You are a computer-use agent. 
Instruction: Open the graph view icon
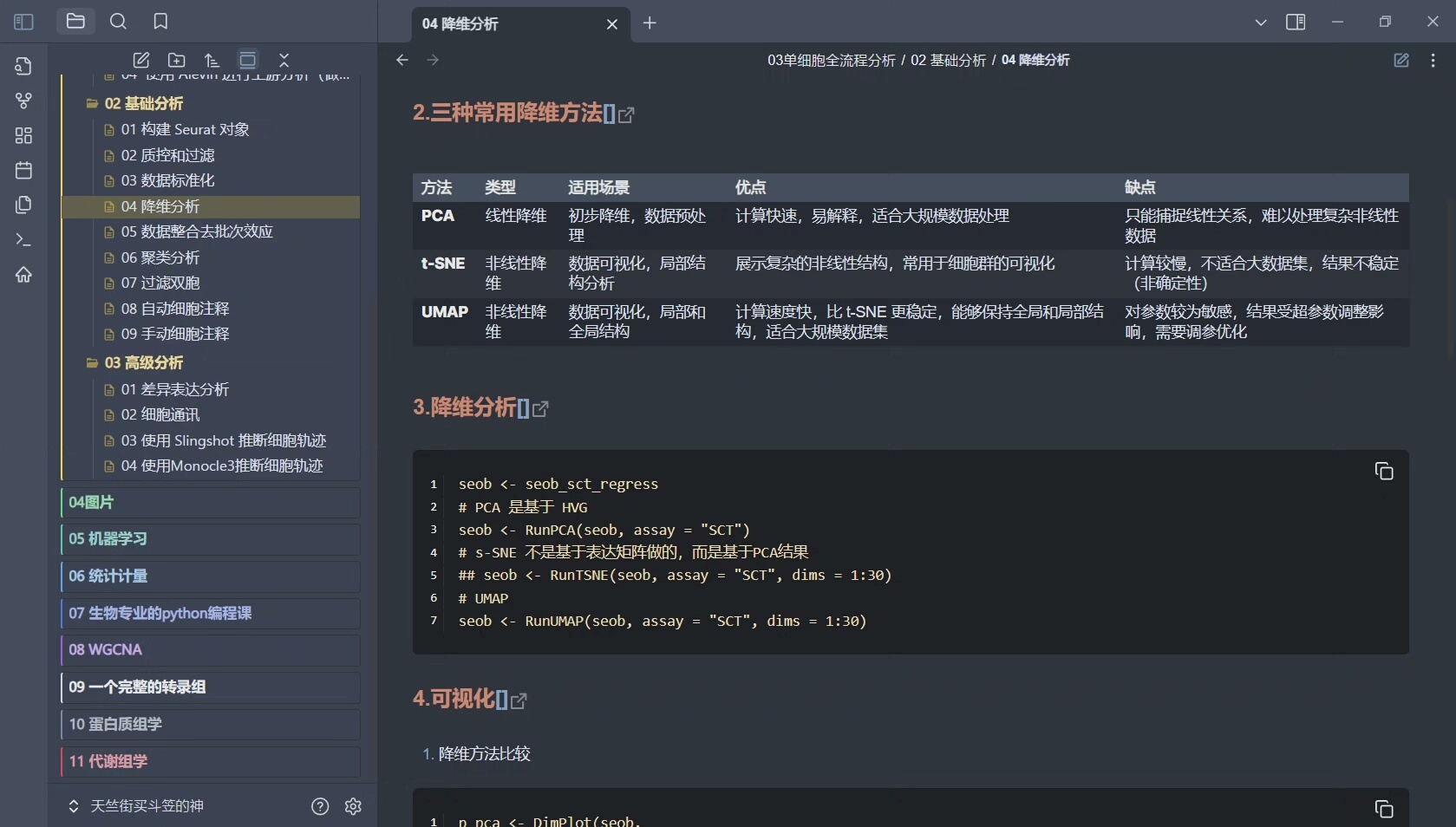23,101
